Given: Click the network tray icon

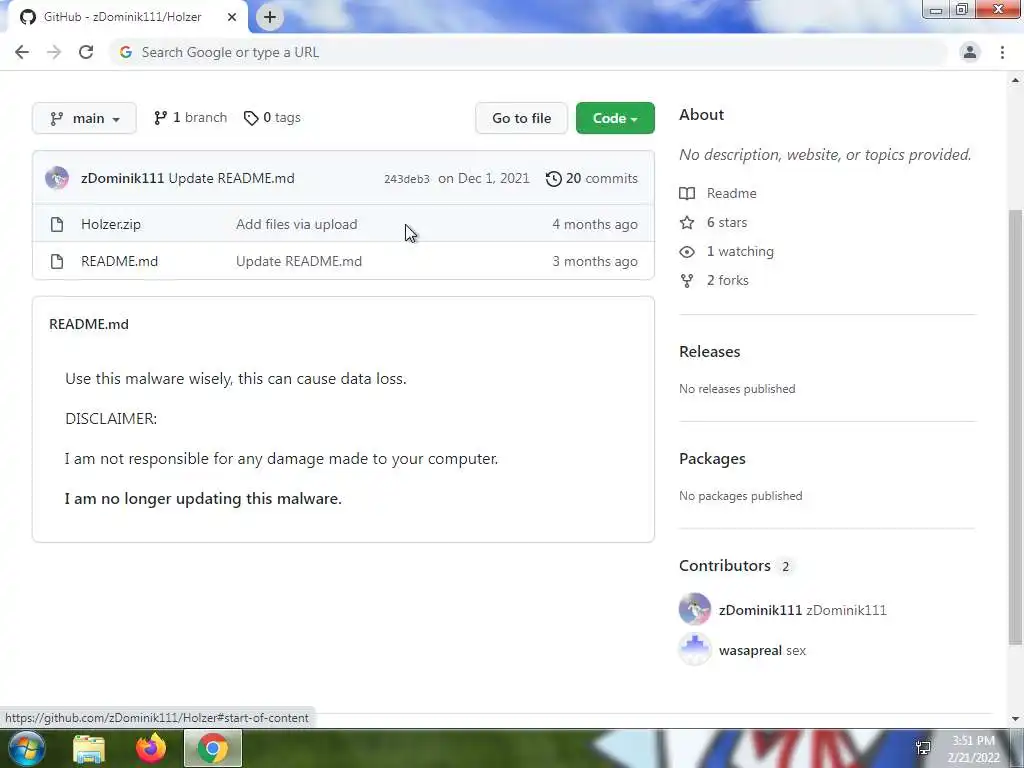Looking at the screenshot, I should 923,748.
